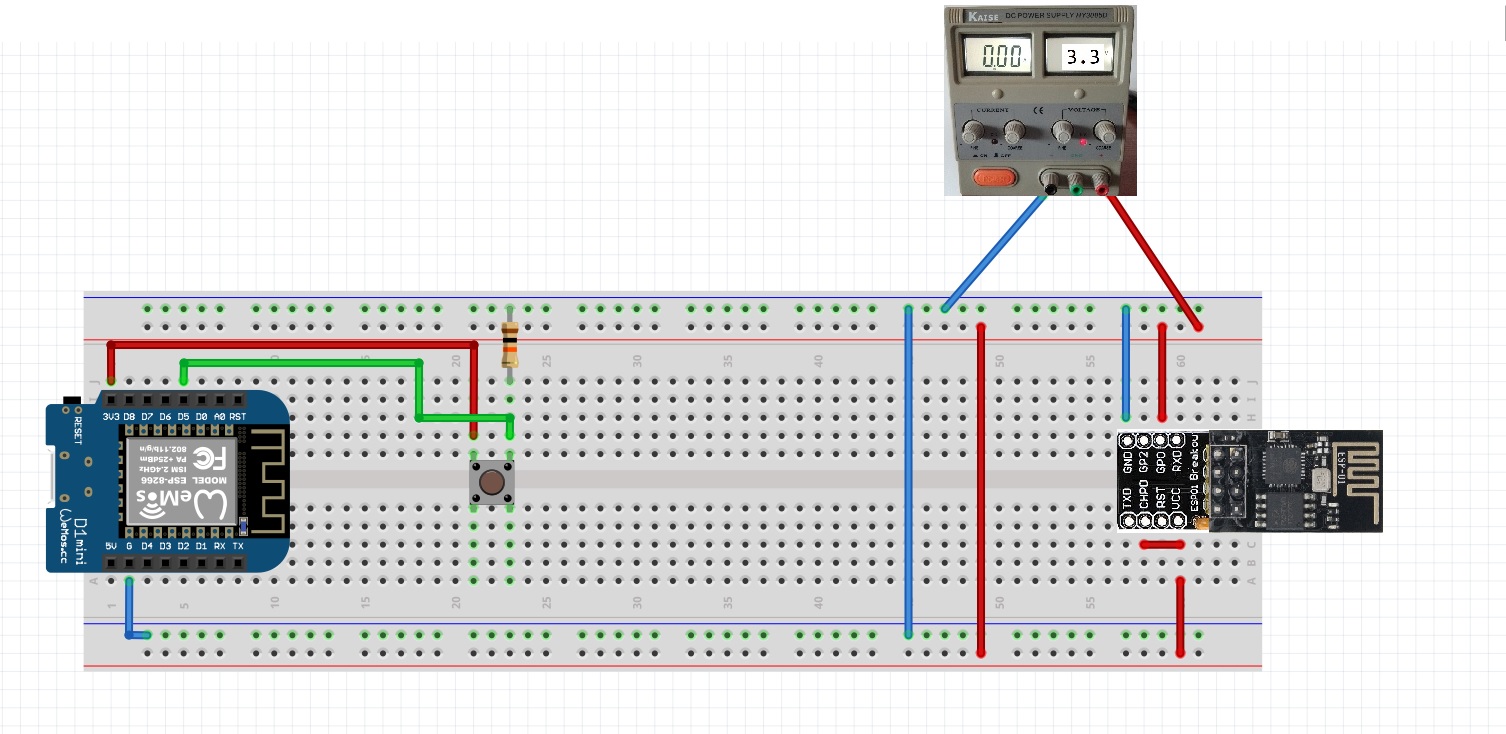The width and height of the screenshot is (1506, 734).
Task: Click the ESP-8266 metal shield on the Wemos
Action: coord(182,475)
